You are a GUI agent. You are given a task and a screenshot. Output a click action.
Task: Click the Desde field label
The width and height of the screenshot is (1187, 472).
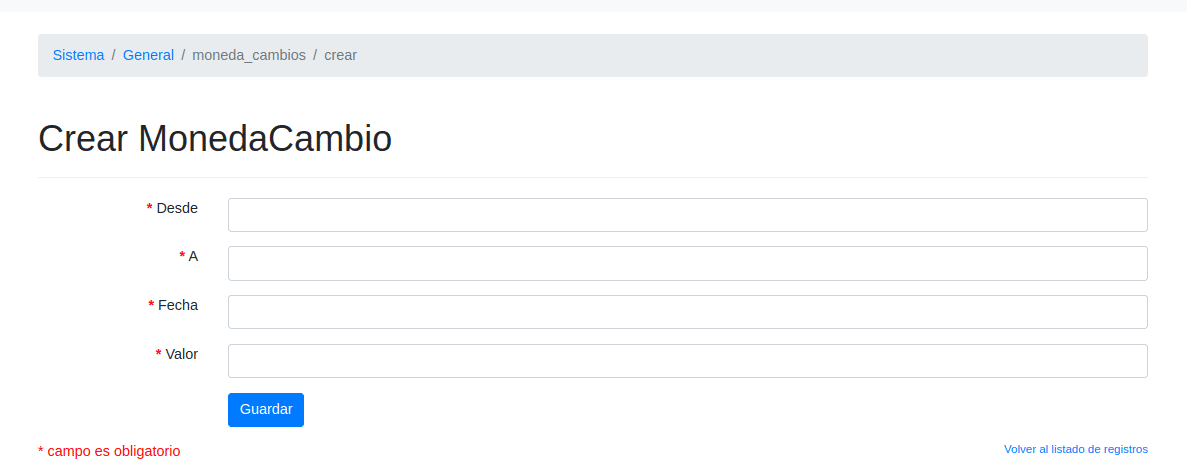click(177, 208)
